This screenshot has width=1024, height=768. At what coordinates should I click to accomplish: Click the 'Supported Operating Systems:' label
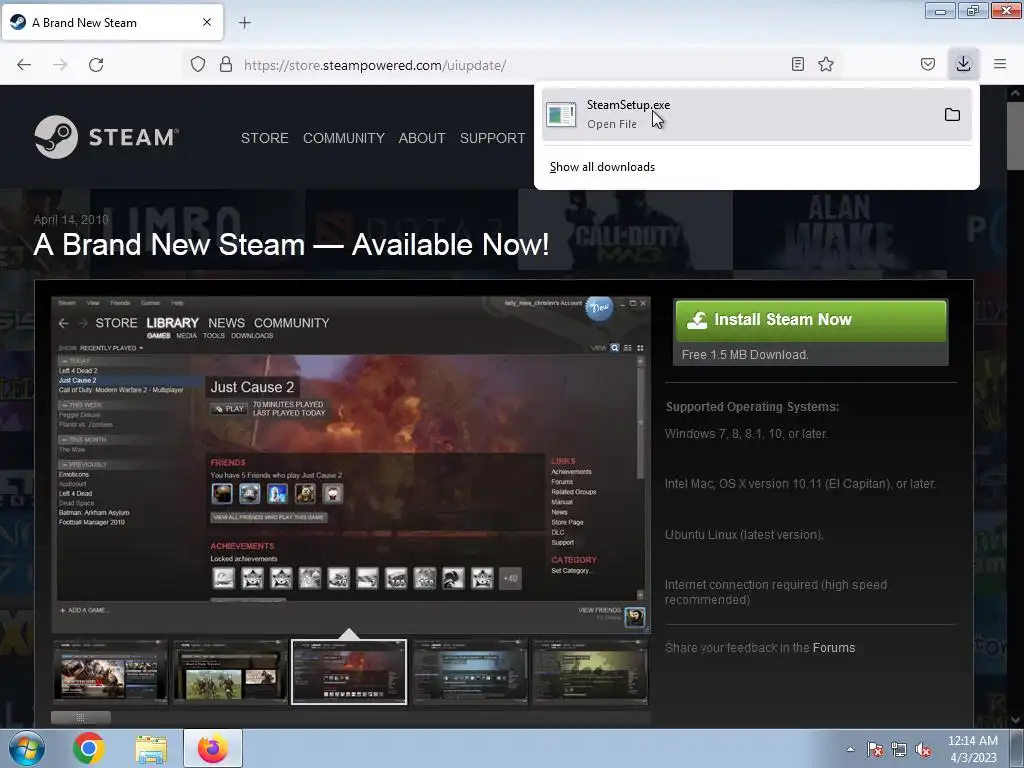pyautogui.click(x=752, y=407)
